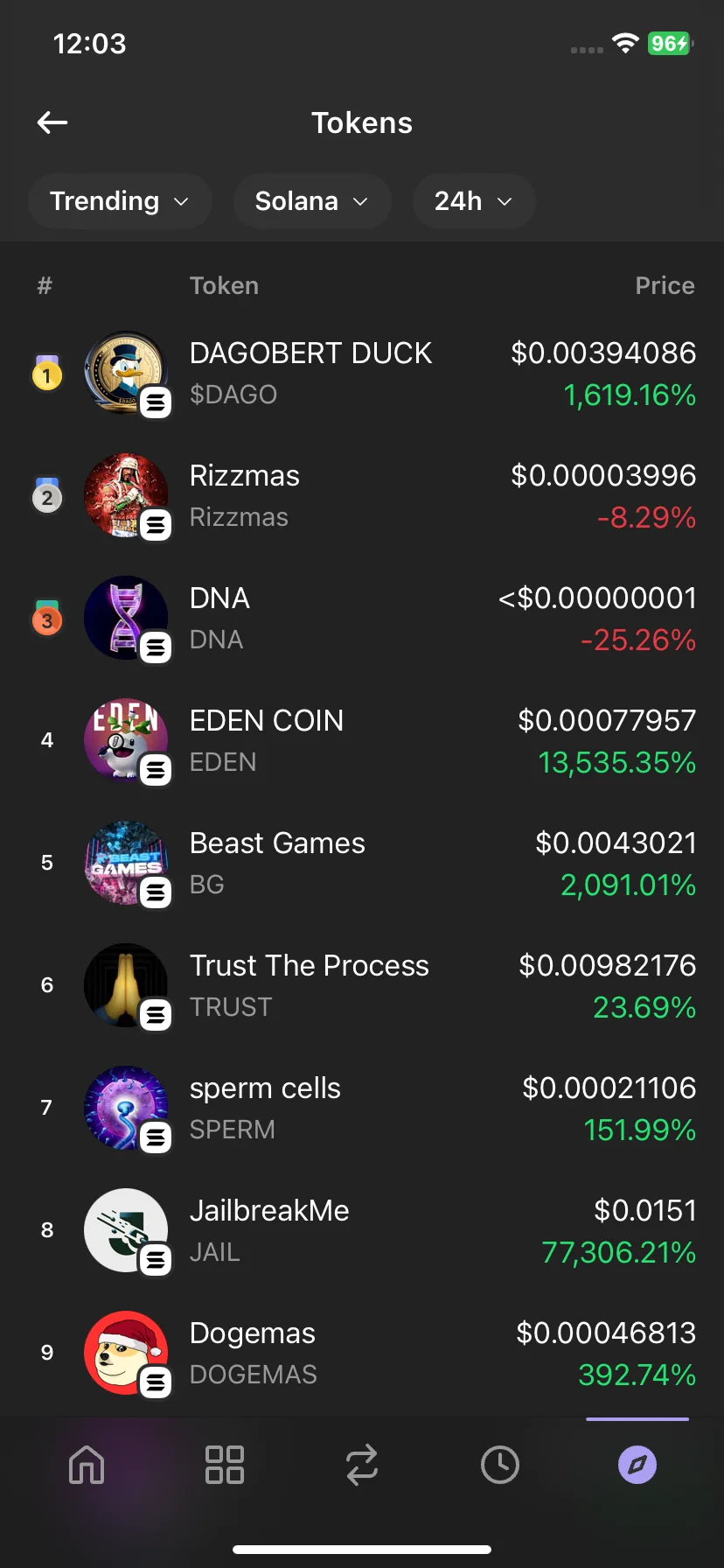Expand the Solana network dropdown

tap(312, 201)
